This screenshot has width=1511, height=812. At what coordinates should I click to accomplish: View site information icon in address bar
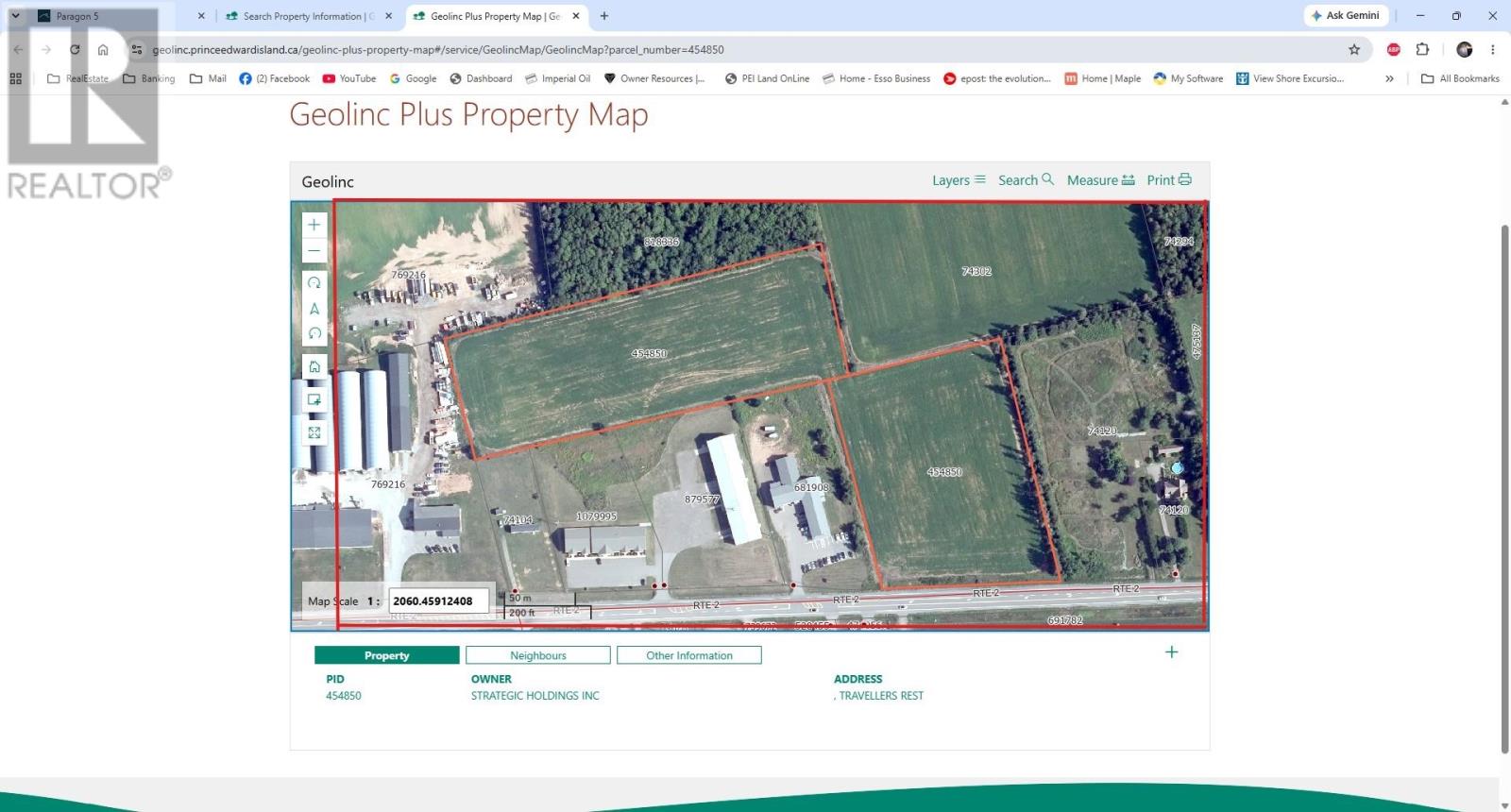click(137, 49)
